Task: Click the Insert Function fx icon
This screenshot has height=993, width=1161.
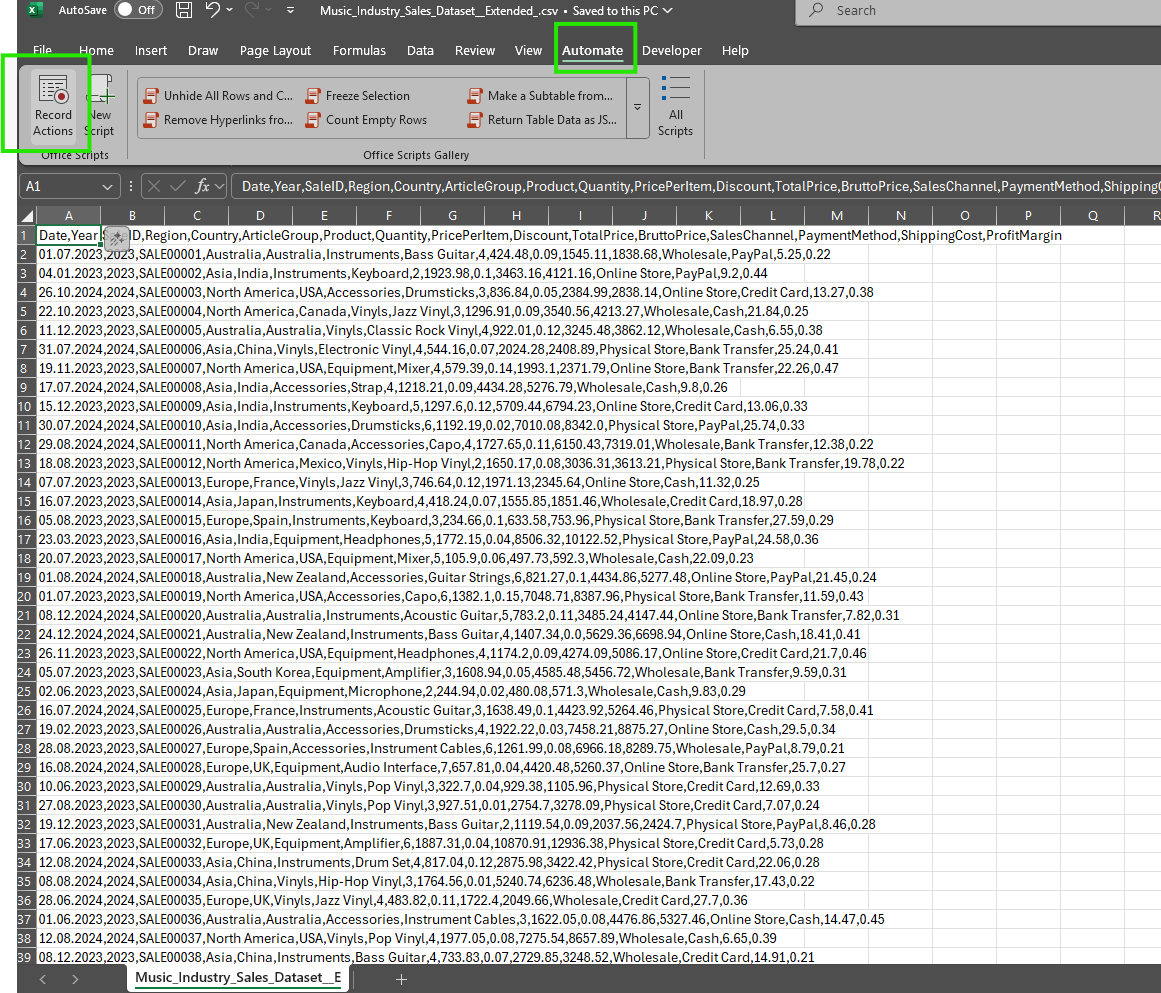Action: pos(201,187)
